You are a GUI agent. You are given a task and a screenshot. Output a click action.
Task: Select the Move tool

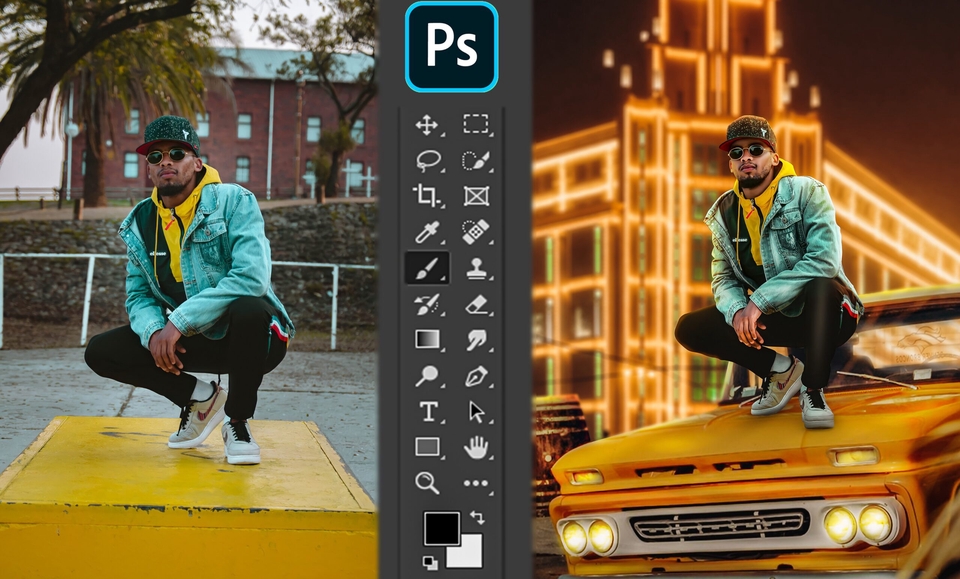point(427,125)
